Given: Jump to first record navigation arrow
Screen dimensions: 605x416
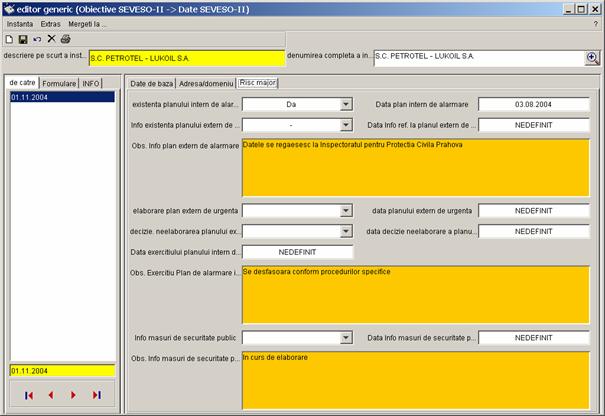Looking at the screenshot, I should point(29,395).
